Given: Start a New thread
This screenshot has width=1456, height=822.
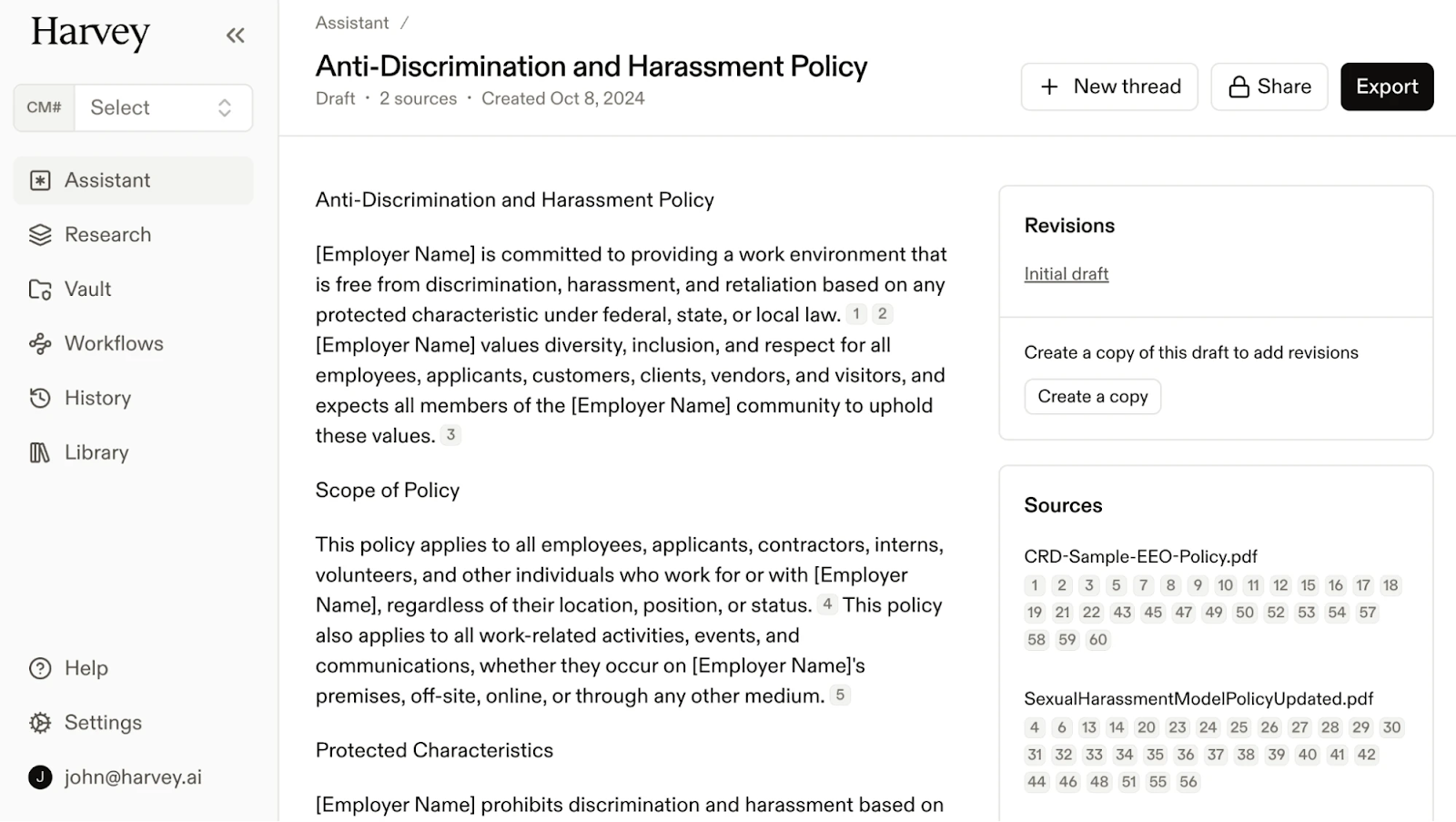Looking at the screenshot, I should [x=1108, y=86].
